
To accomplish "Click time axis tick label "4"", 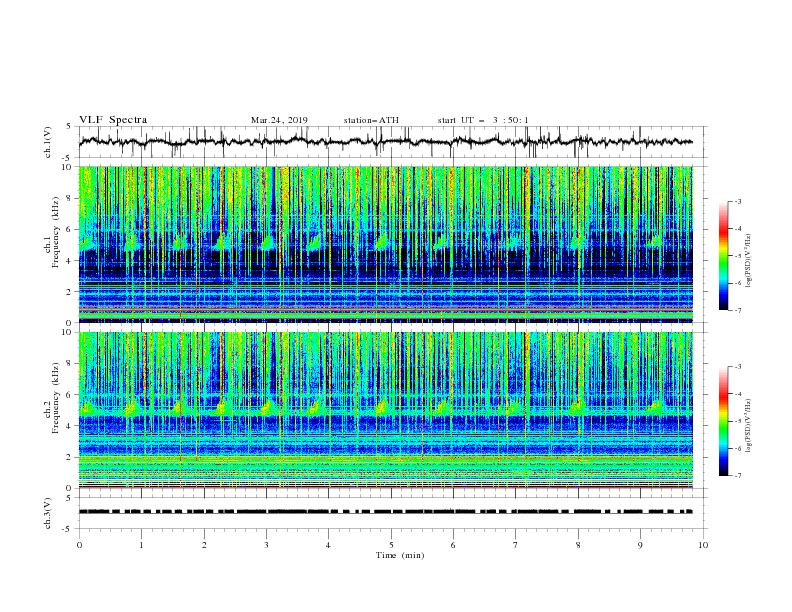I will pos(329,545).
